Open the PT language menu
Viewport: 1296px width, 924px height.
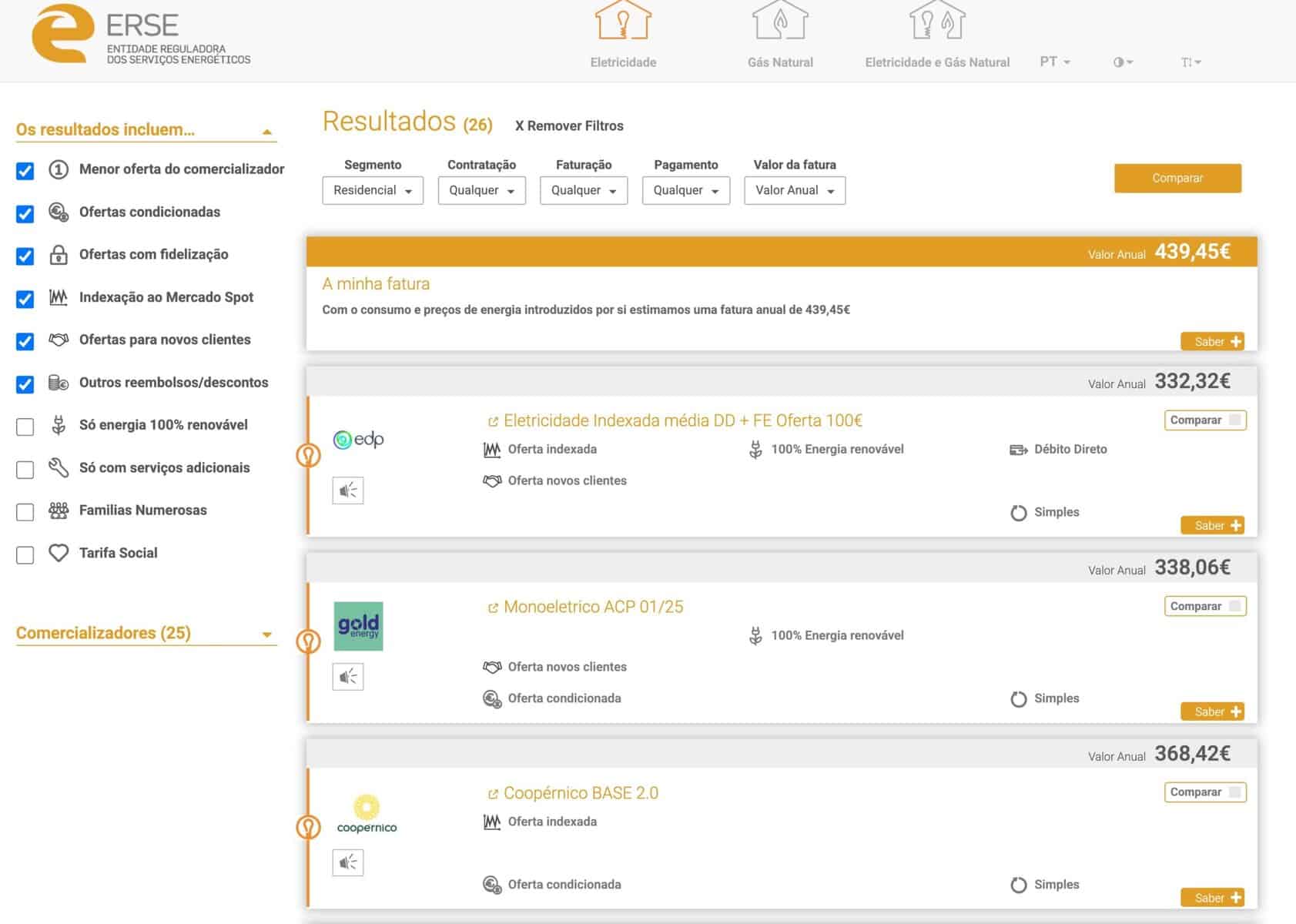pyautogui.click(x=1055, y=62)
